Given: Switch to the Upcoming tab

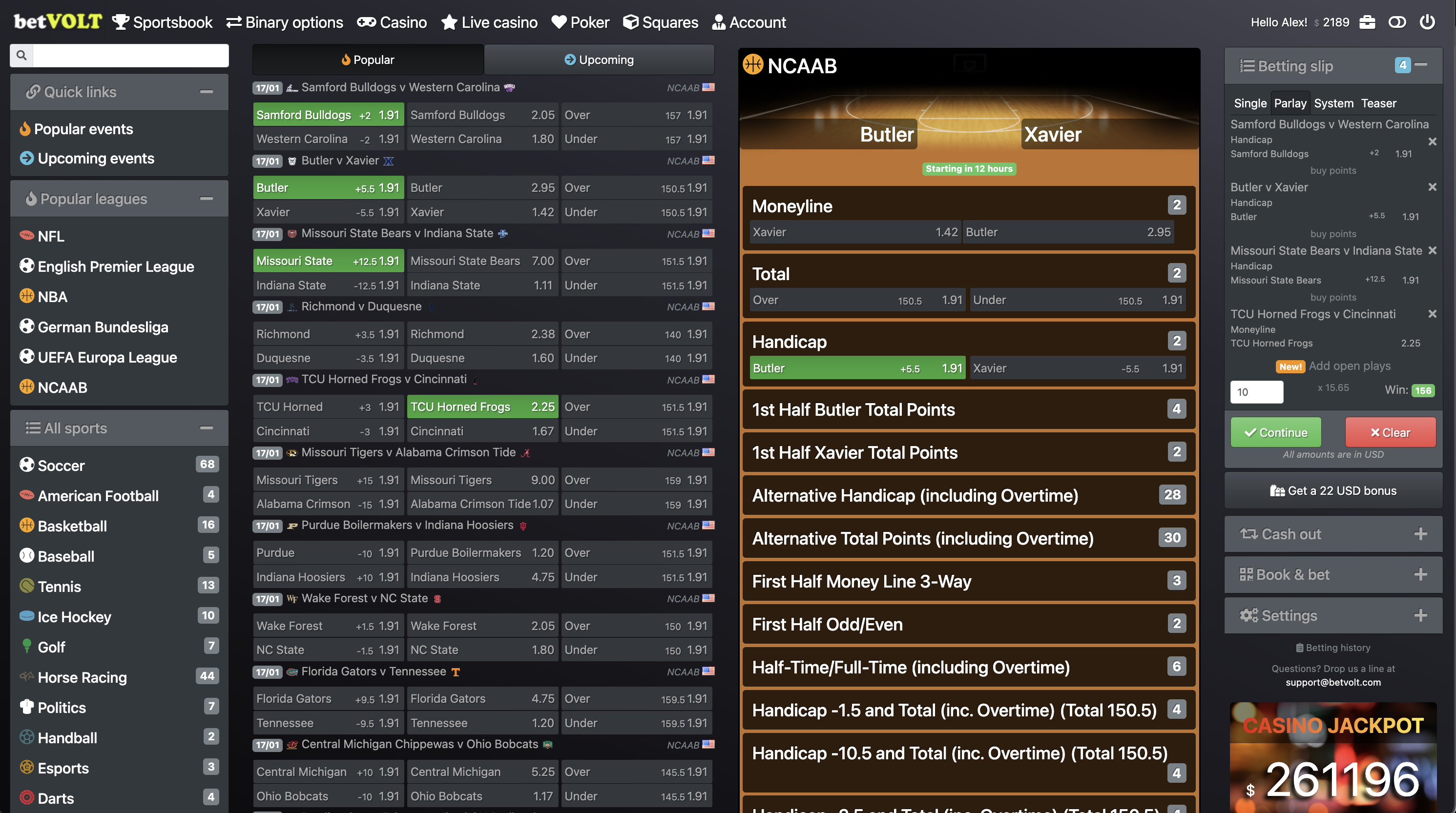Looking at the screenshot, I should pos(599,60).
